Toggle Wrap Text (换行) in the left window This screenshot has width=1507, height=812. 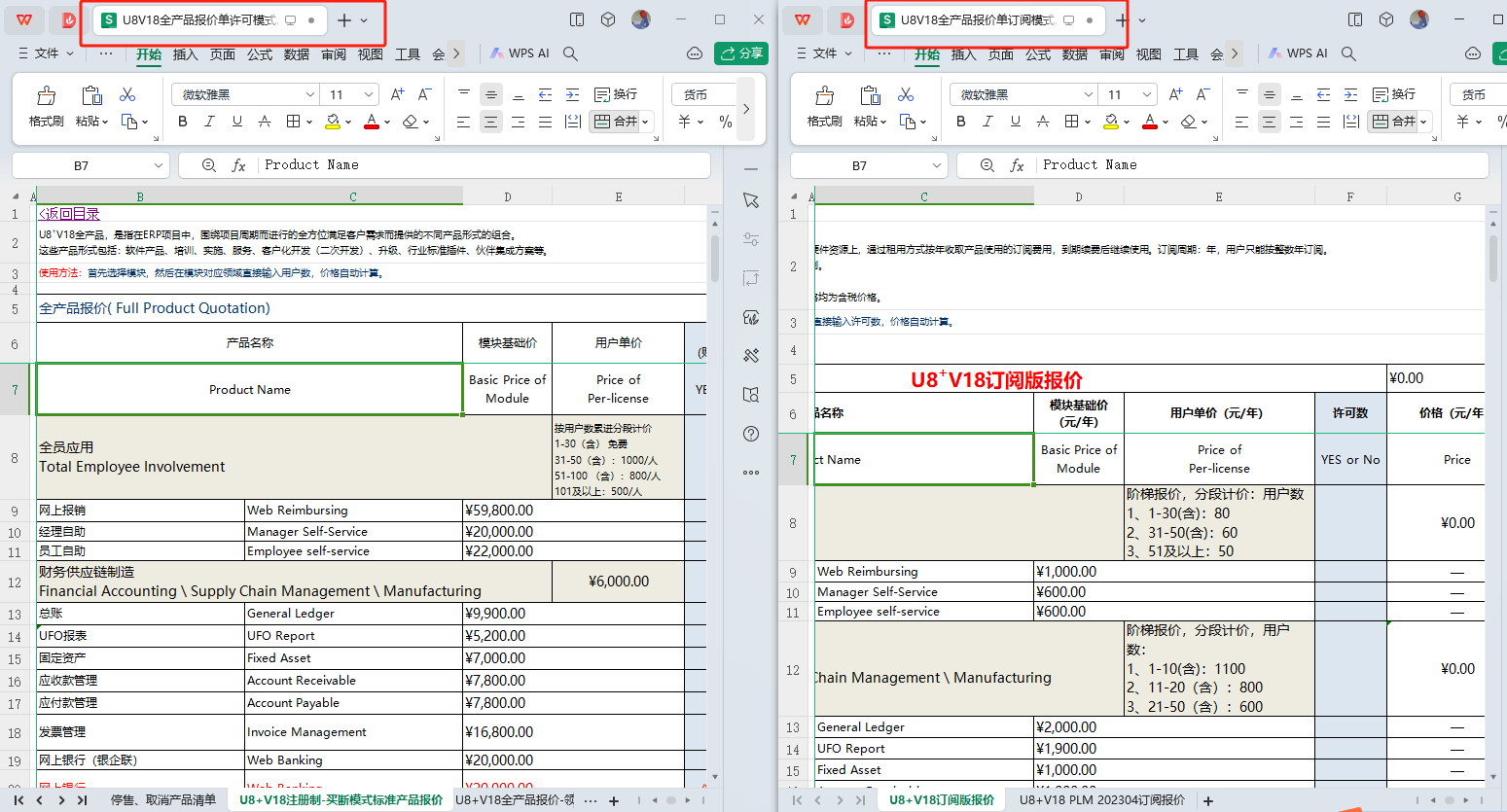click(616, 94)
